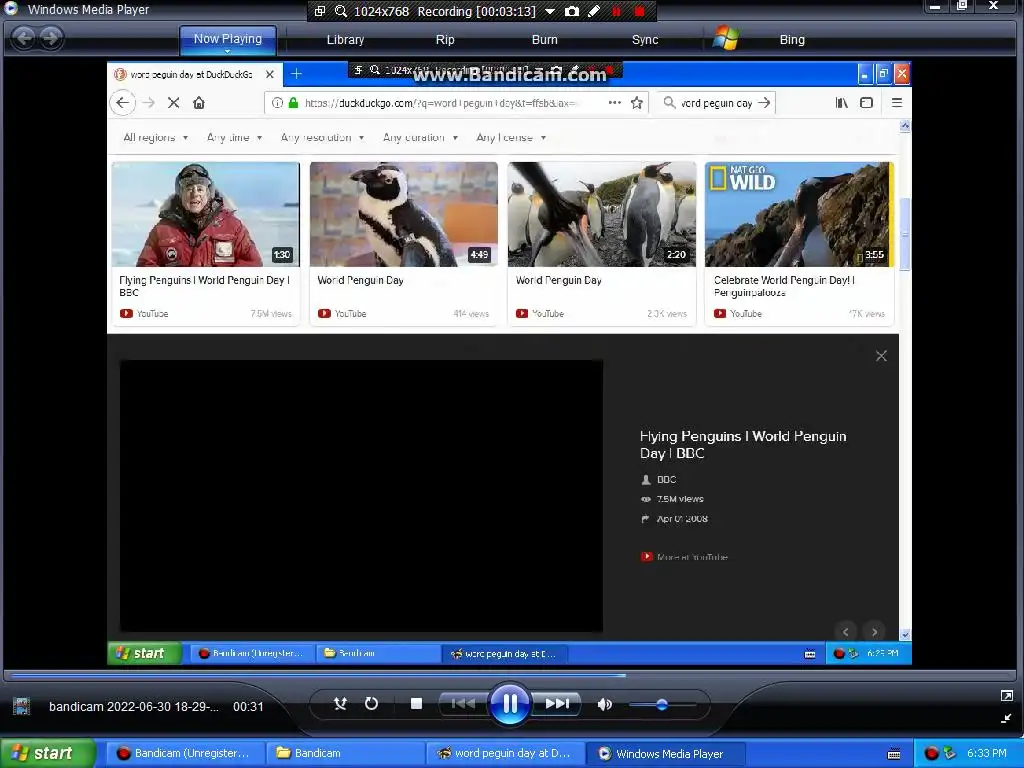Screen dimensions: 1024x768
Task: Click the Windows logo in the player bar
Action: [726, 38]
